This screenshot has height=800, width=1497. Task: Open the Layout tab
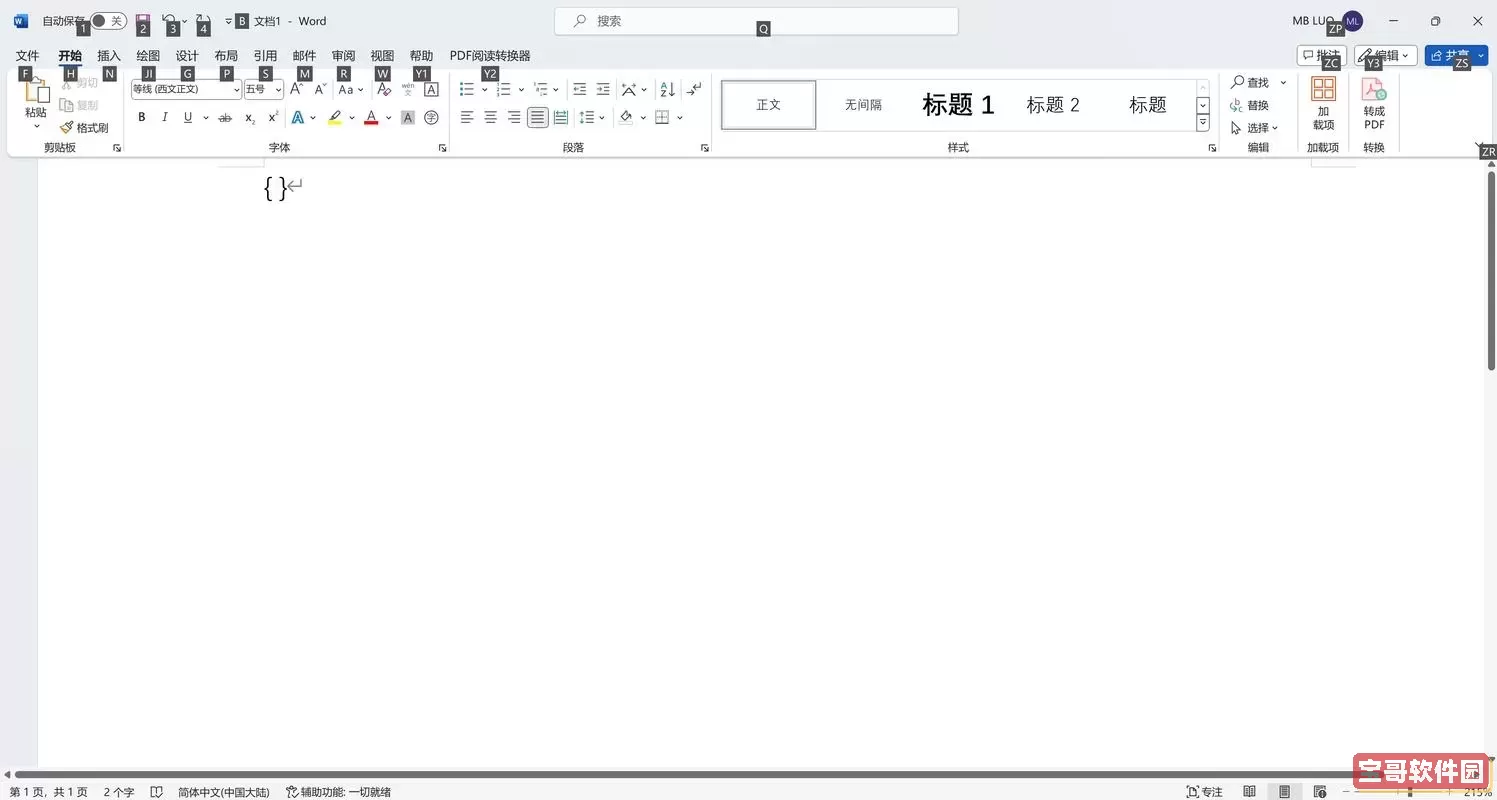[x=226, y=56]
